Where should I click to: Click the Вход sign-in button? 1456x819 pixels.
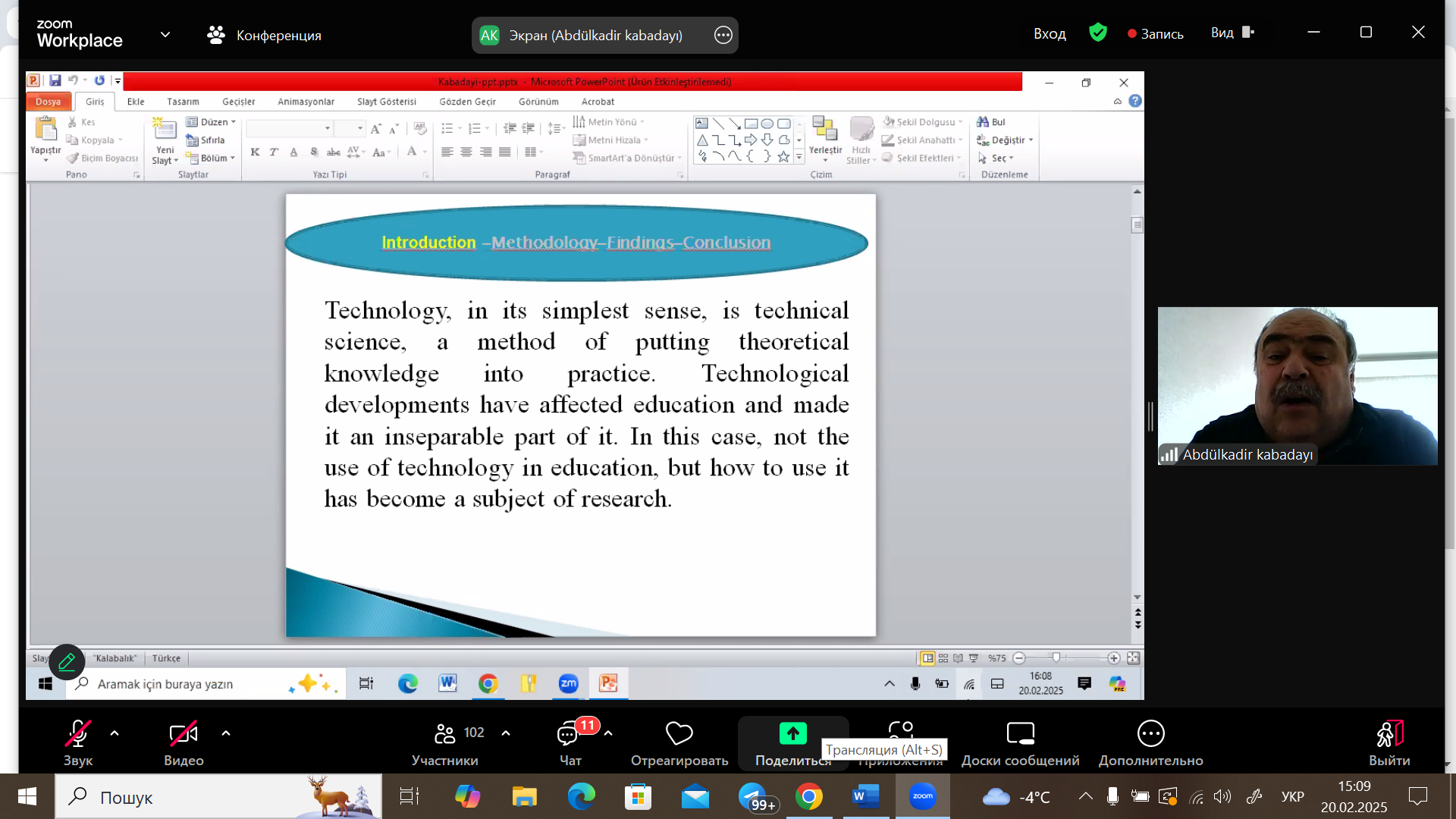coord(1050,33)
